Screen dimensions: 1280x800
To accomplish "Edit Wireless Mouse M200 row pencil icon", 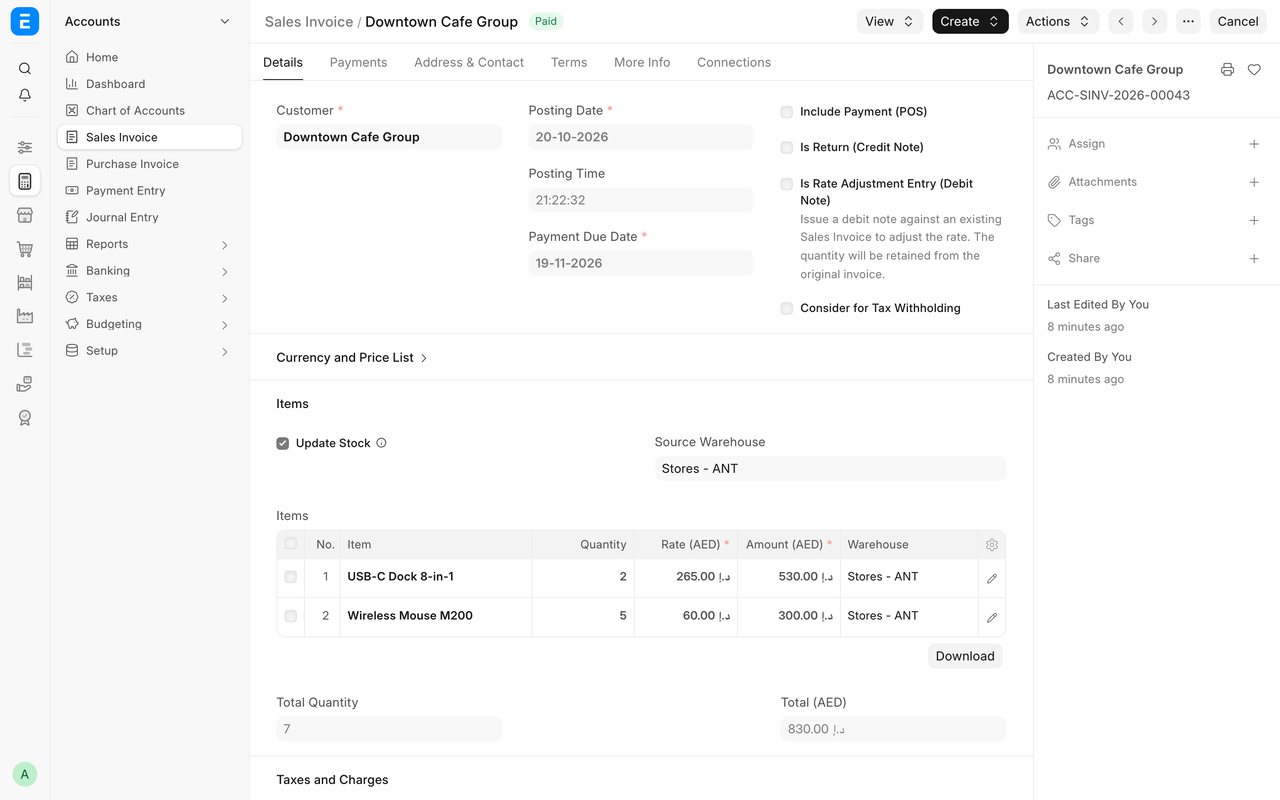I will tap(992, 617).
